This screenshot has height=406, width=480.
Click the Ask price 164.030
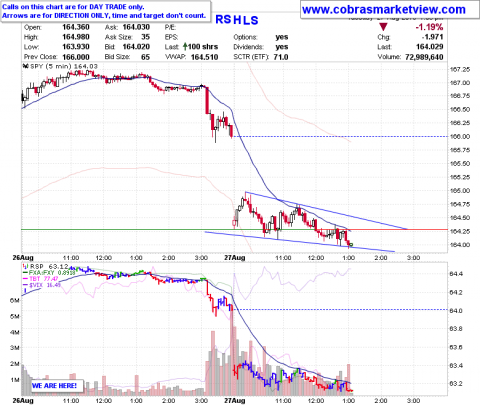click(136, 27)
